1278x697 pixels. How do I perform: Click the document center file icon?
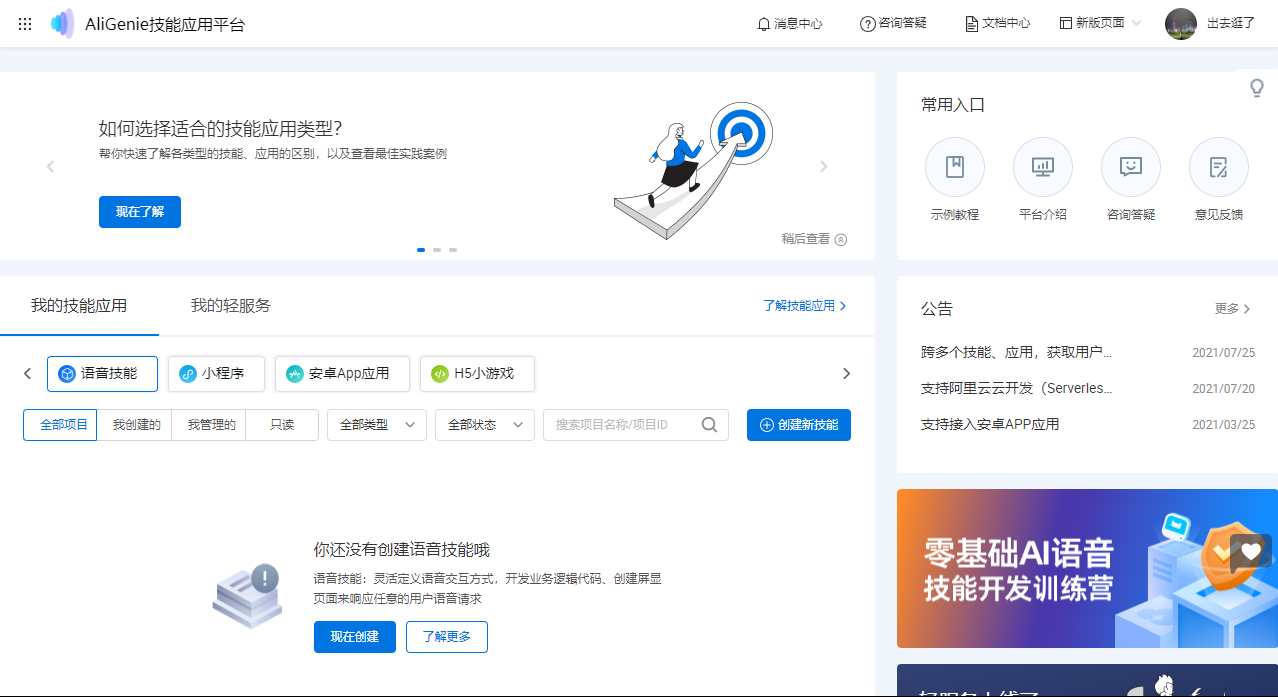pos(971,24)
